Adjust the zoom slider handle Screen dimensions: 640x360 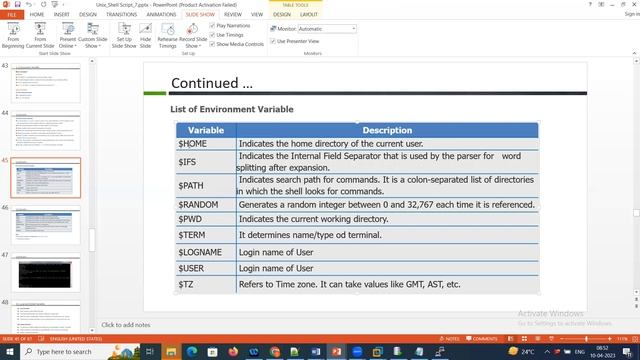pos(586,339)
